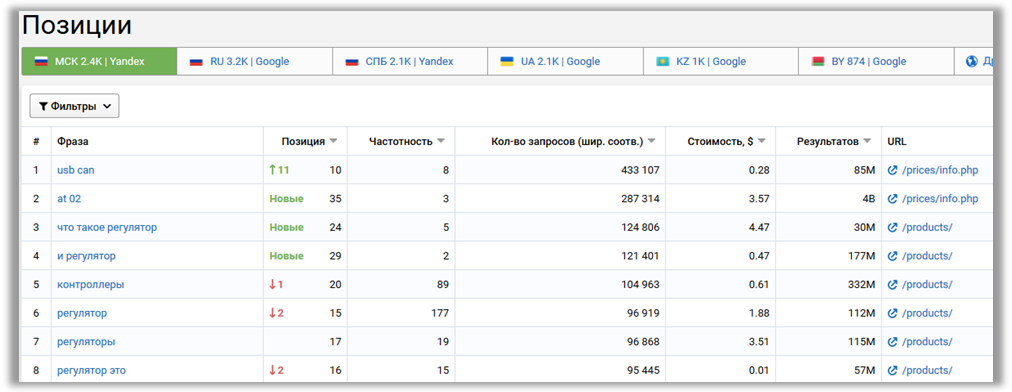Viewport: 1012px width, 392px height.
Task: Click results value 4B
Action: [x=869, y=199]
